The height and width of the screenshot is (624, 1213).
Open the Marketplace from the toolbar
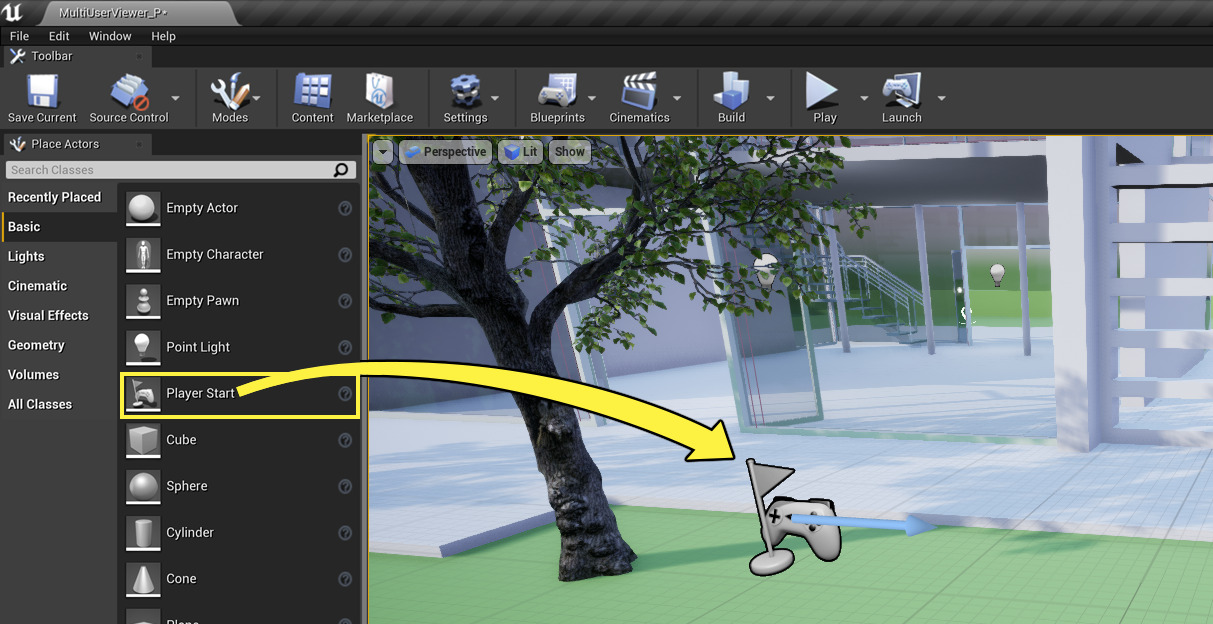pyautogui.click(x=380, y=93)
